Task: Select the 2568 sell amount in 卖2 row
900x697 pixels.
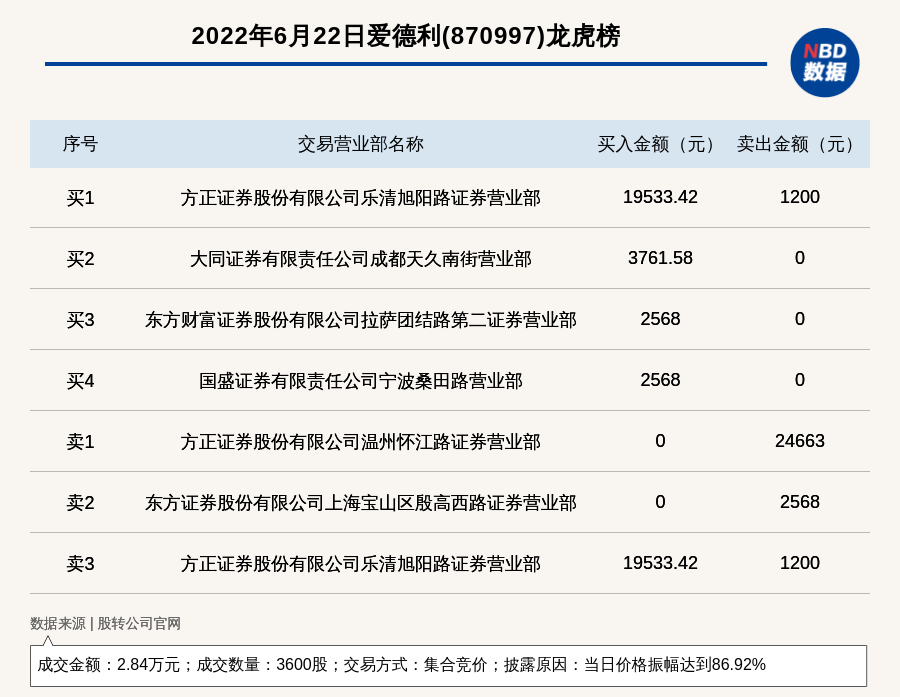Action: coord(799,502)
